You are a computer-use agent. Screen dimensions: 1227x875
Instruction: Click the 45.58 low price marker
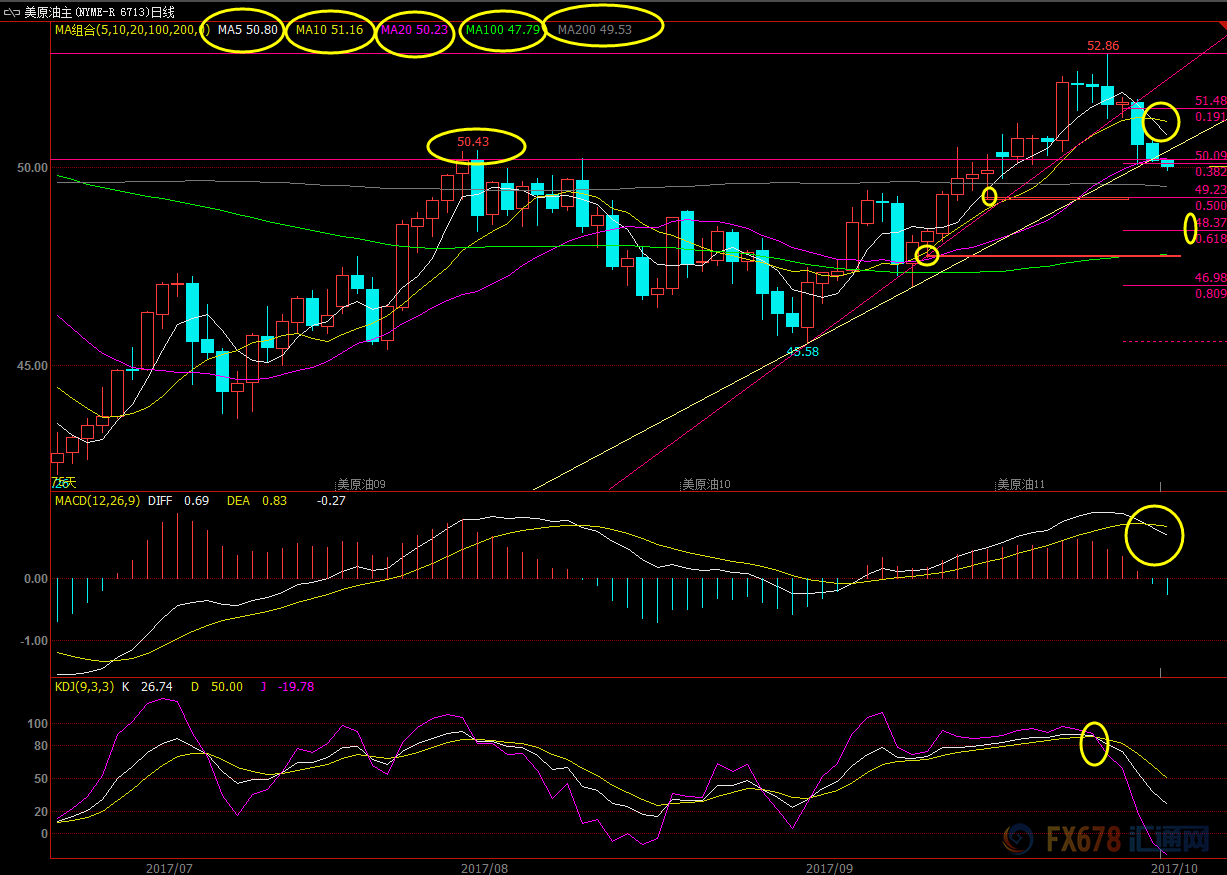(802, 352)
